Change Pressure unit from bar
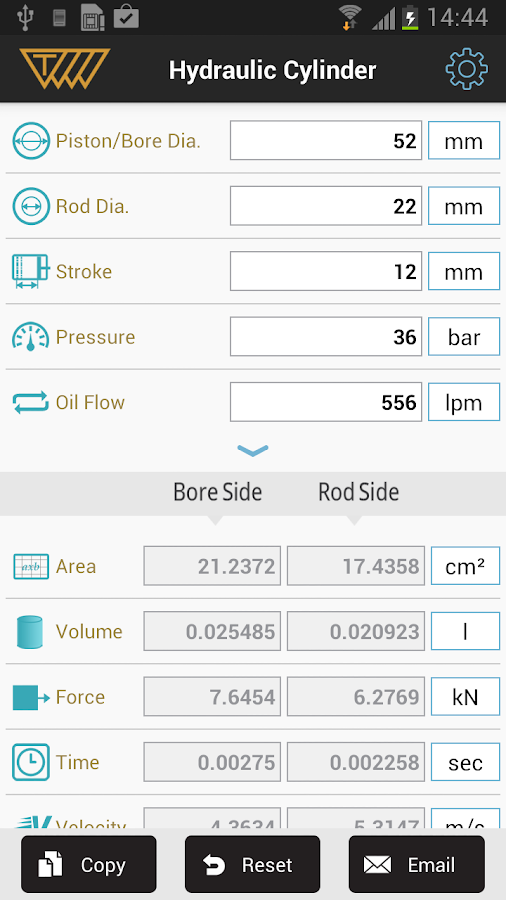 [464, 337]
